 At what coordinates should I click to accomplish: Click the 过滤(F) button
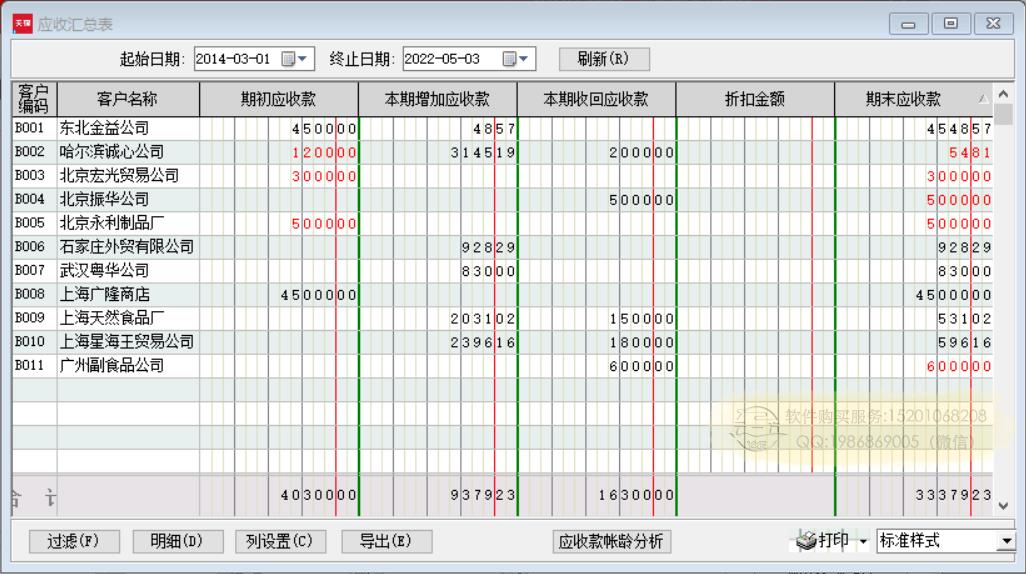tap(73, 541)
